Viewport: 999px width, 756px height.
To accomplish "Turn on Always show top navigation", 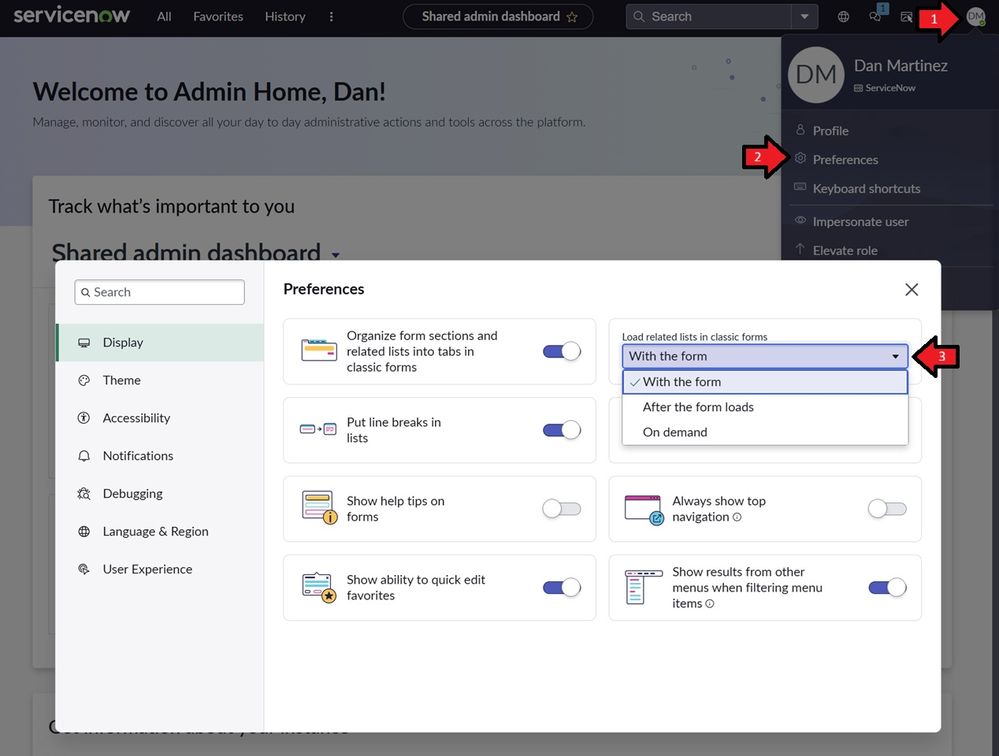I will click(887, 509).
